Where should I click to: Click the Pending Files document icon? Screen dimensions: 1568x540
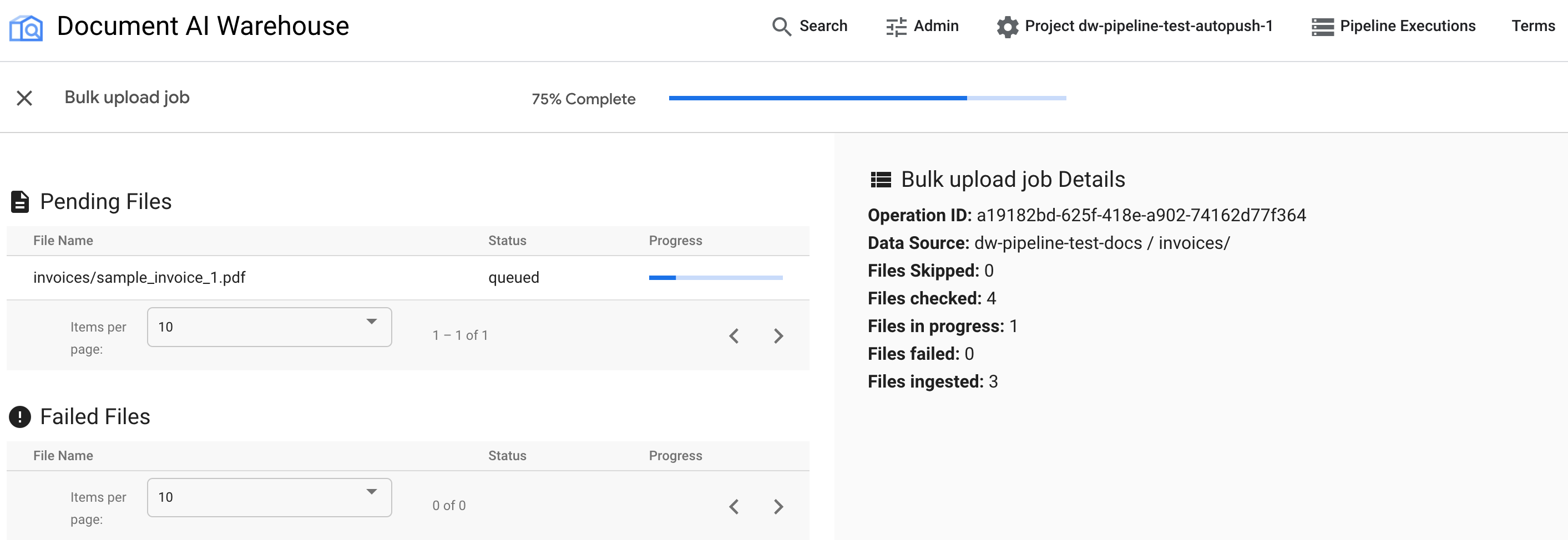click(x=20, y=202)
